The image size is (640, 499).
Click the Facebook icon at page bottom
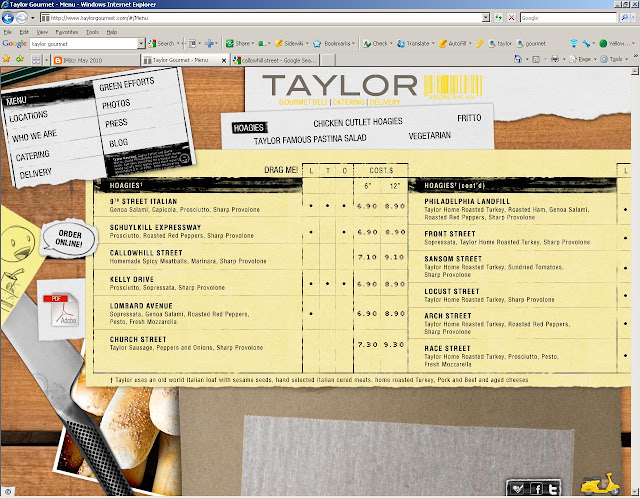(x=536, y=488)
